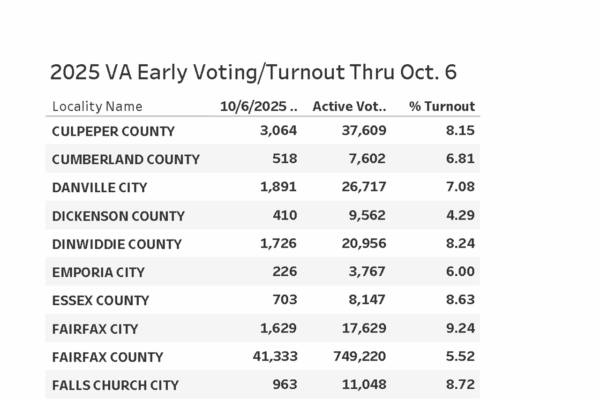
Task: Click the 10/6/2025 column header
Action: (259, 106)
